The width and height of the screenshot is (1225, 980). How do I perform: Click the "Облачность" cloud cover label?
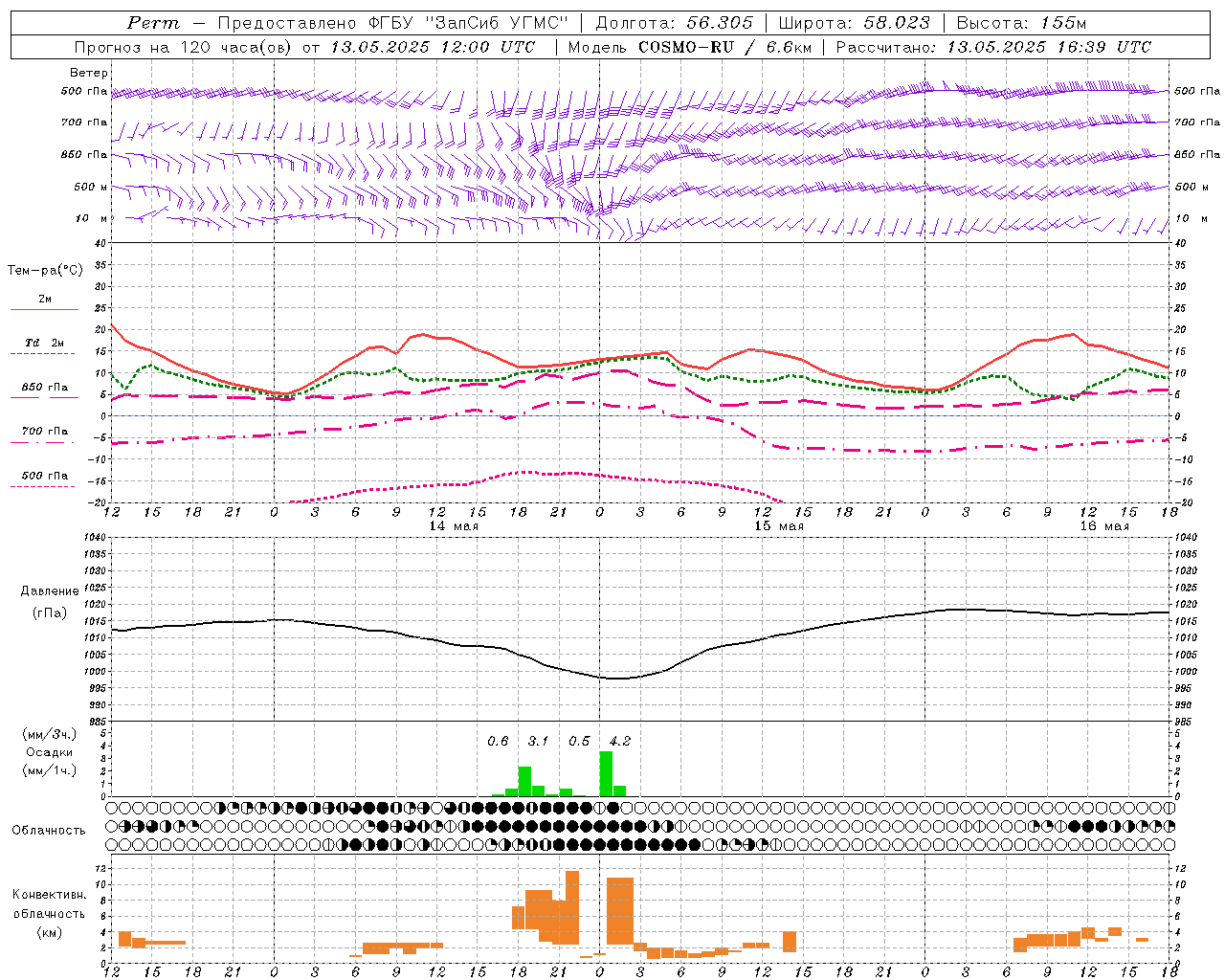(49, 831)
